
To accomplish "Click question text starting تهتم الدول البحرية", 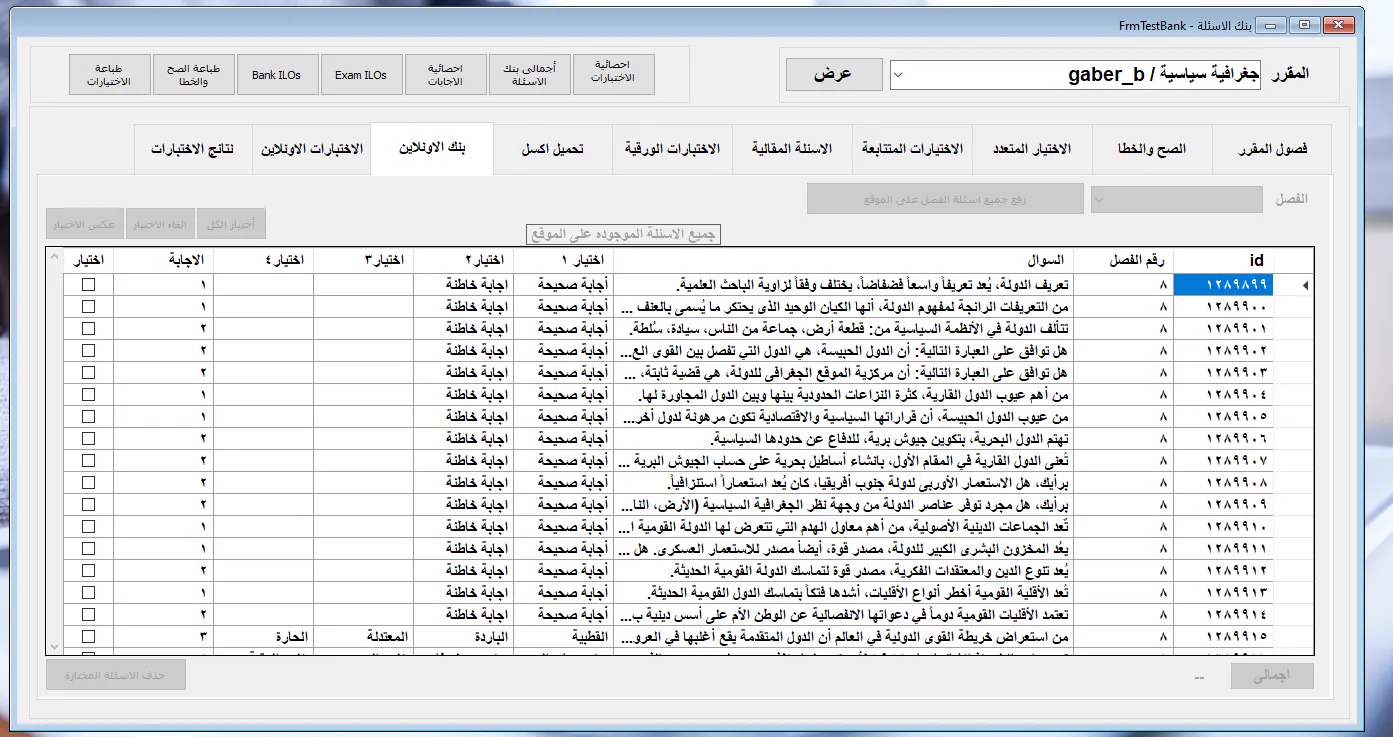I will point(890,439).
